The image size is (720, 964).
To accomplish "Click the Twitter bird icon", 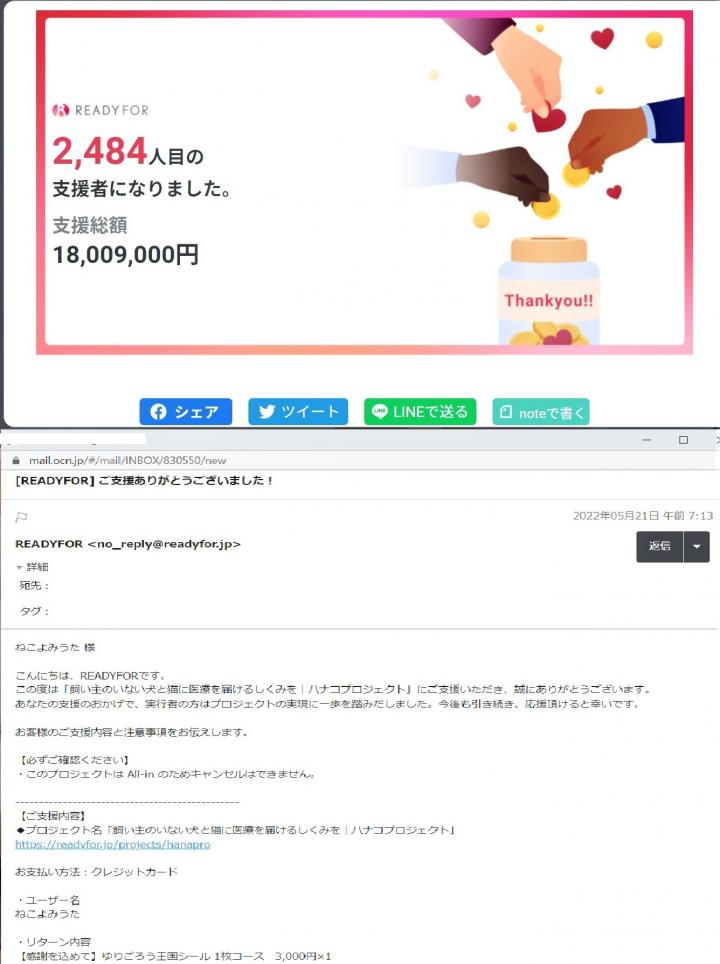I will pos(267,411).
